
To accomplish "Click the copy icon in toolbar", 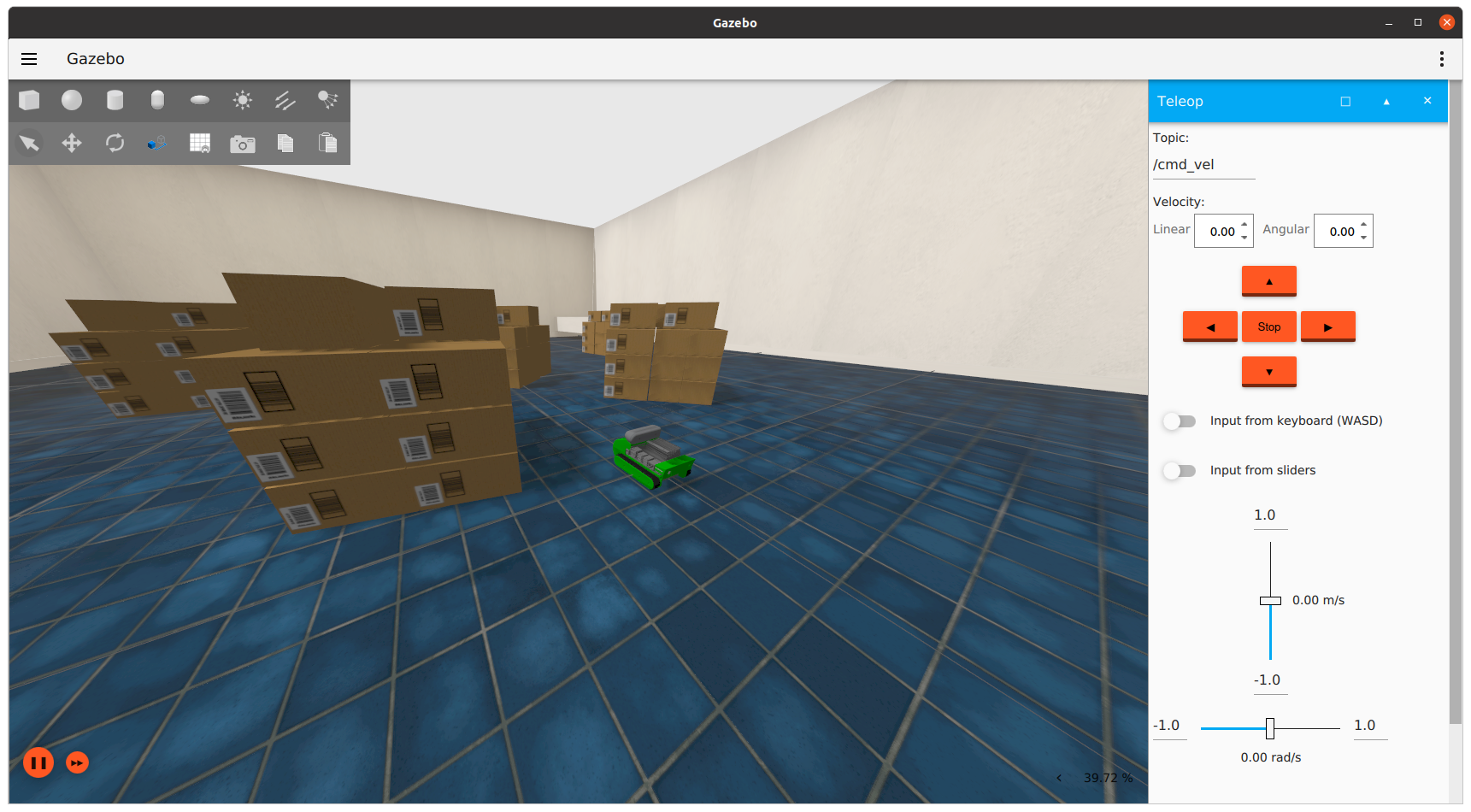I will point(285,143).
